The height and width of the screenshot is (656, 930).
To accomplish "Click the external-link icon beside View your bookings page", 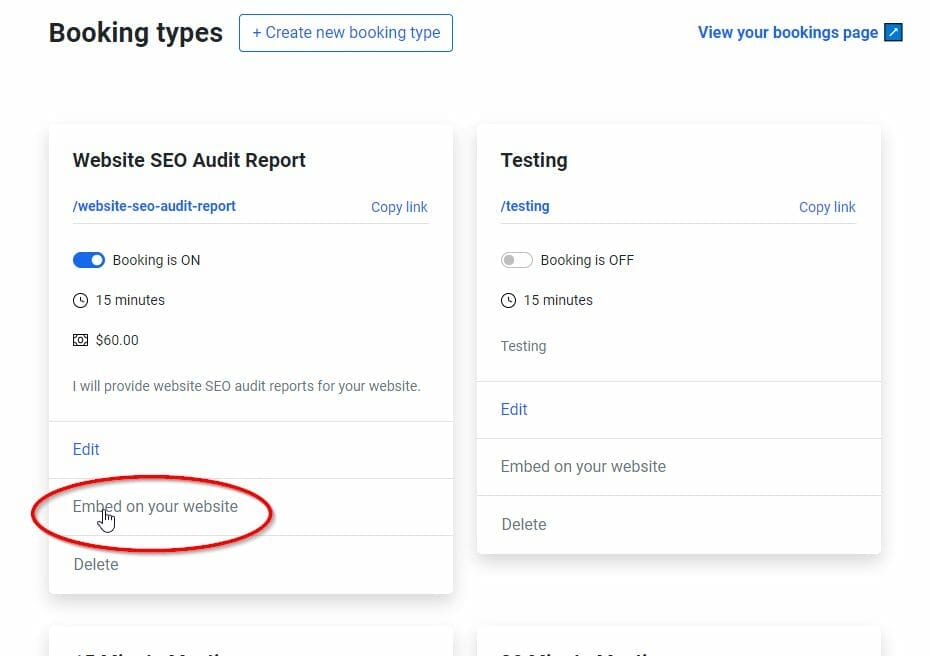I will (892, 32).
